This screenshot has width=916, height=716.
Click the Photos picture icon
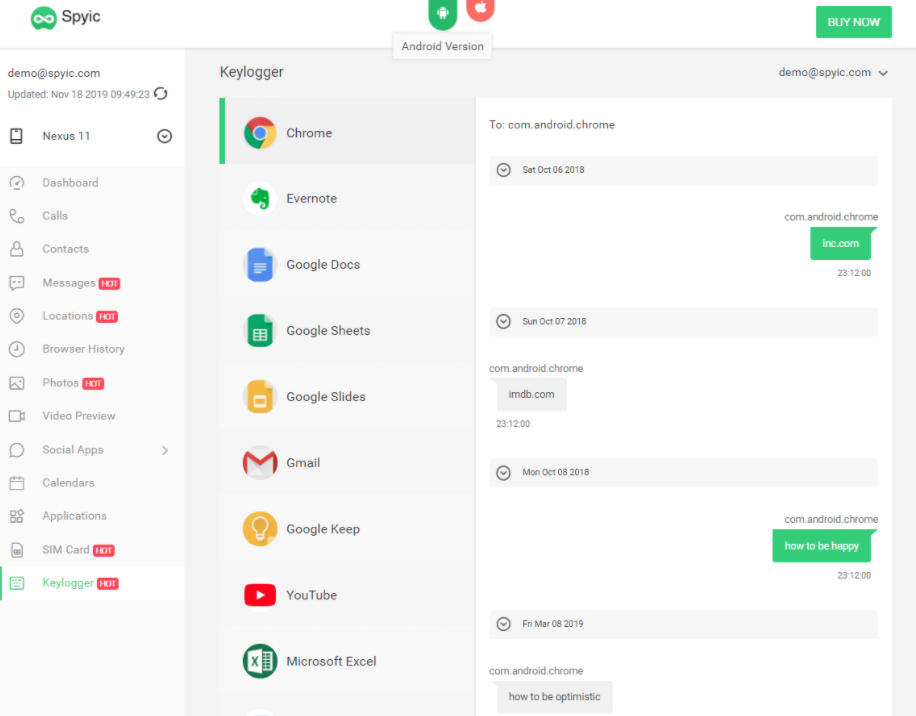coord(17,383)
